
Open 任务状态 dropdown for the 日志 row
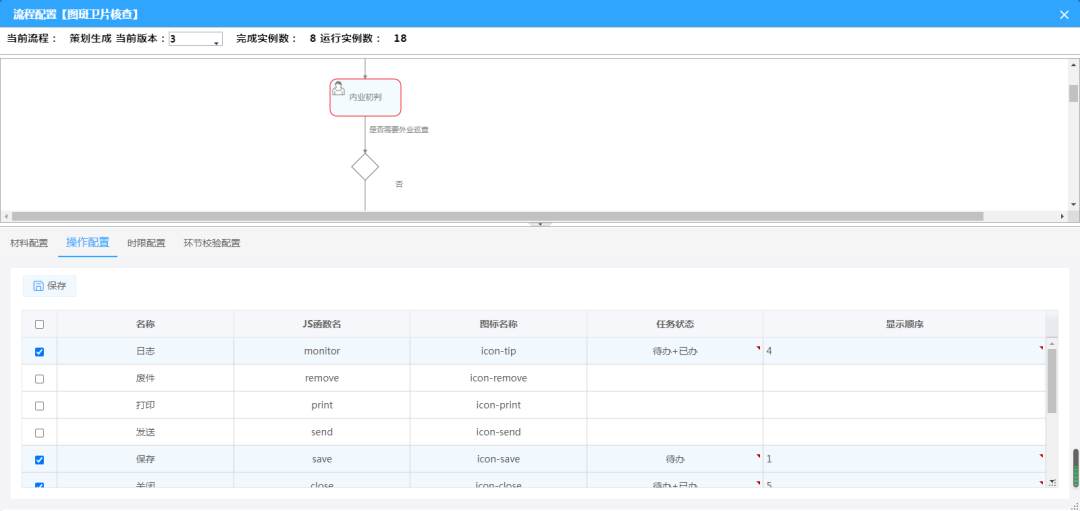[x=674, y=352]
